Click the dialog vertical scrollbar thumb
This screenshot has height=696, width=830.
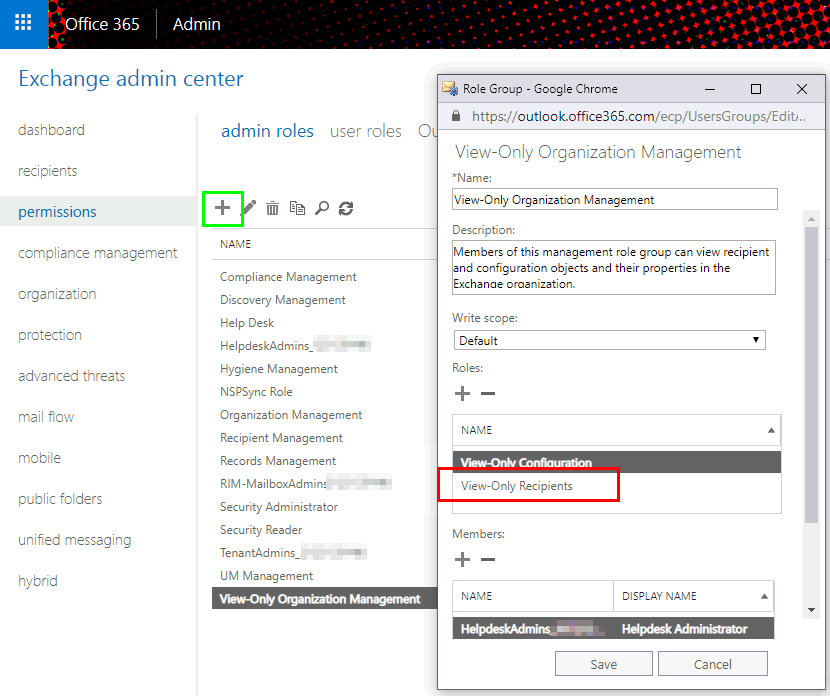[x=811, y=375]
